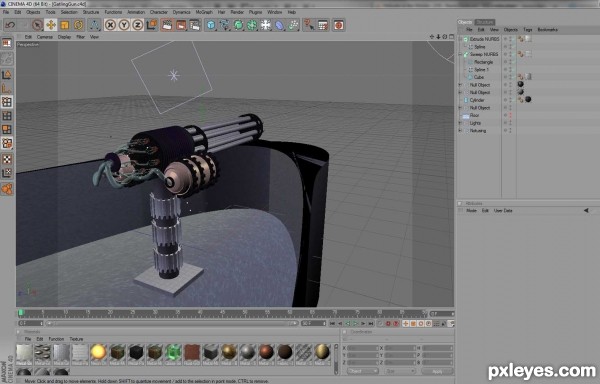Open the particle objects icon
The width and height of the screenshot is (600, 384).
coord(293,25)
